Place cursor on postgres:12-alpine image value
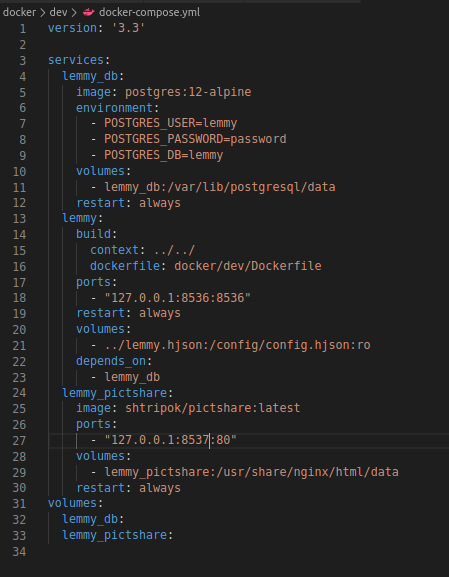449x577 pixels. [188, 92]
